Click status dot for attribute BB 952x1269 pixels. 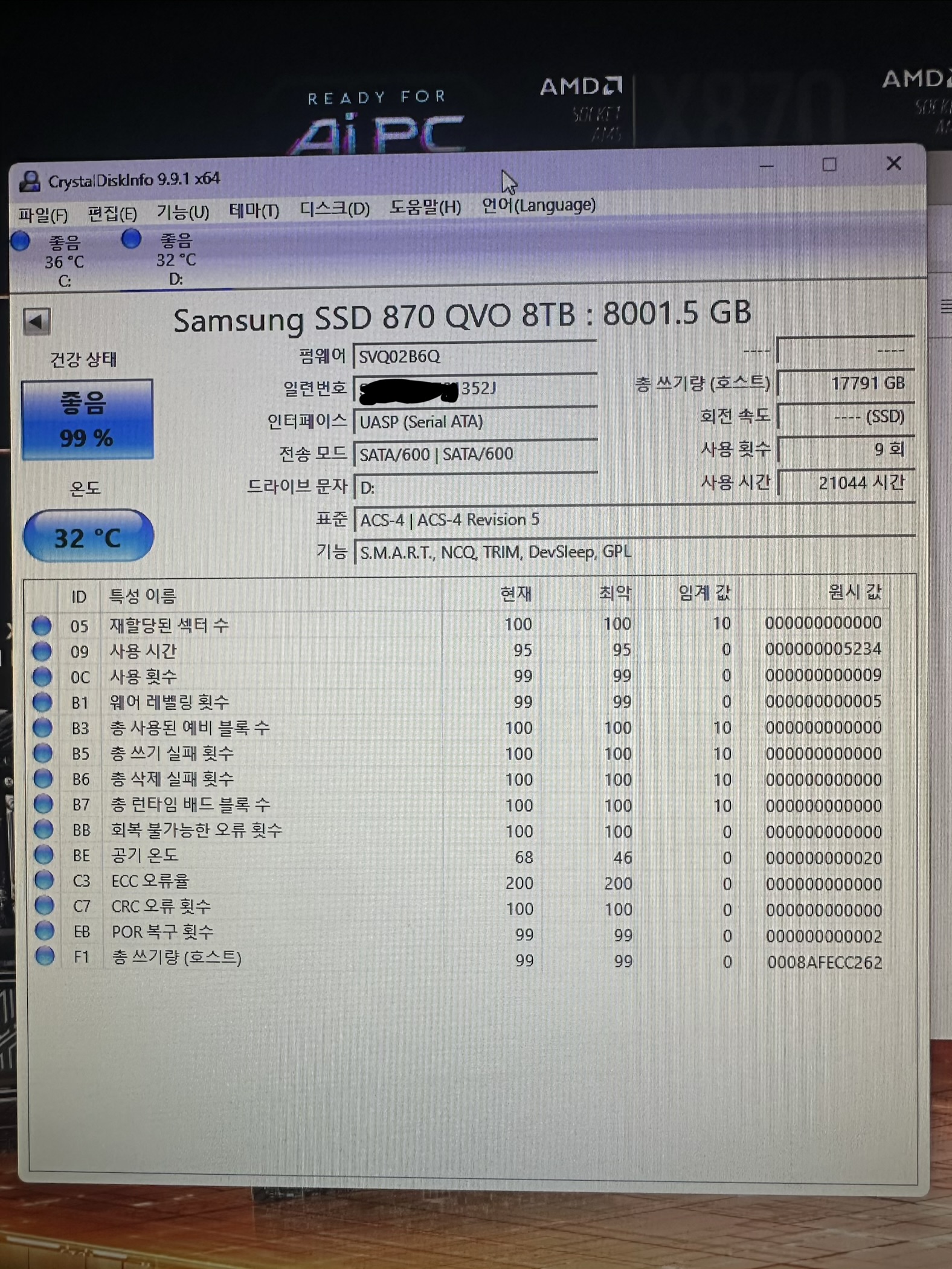pos(43,829)
